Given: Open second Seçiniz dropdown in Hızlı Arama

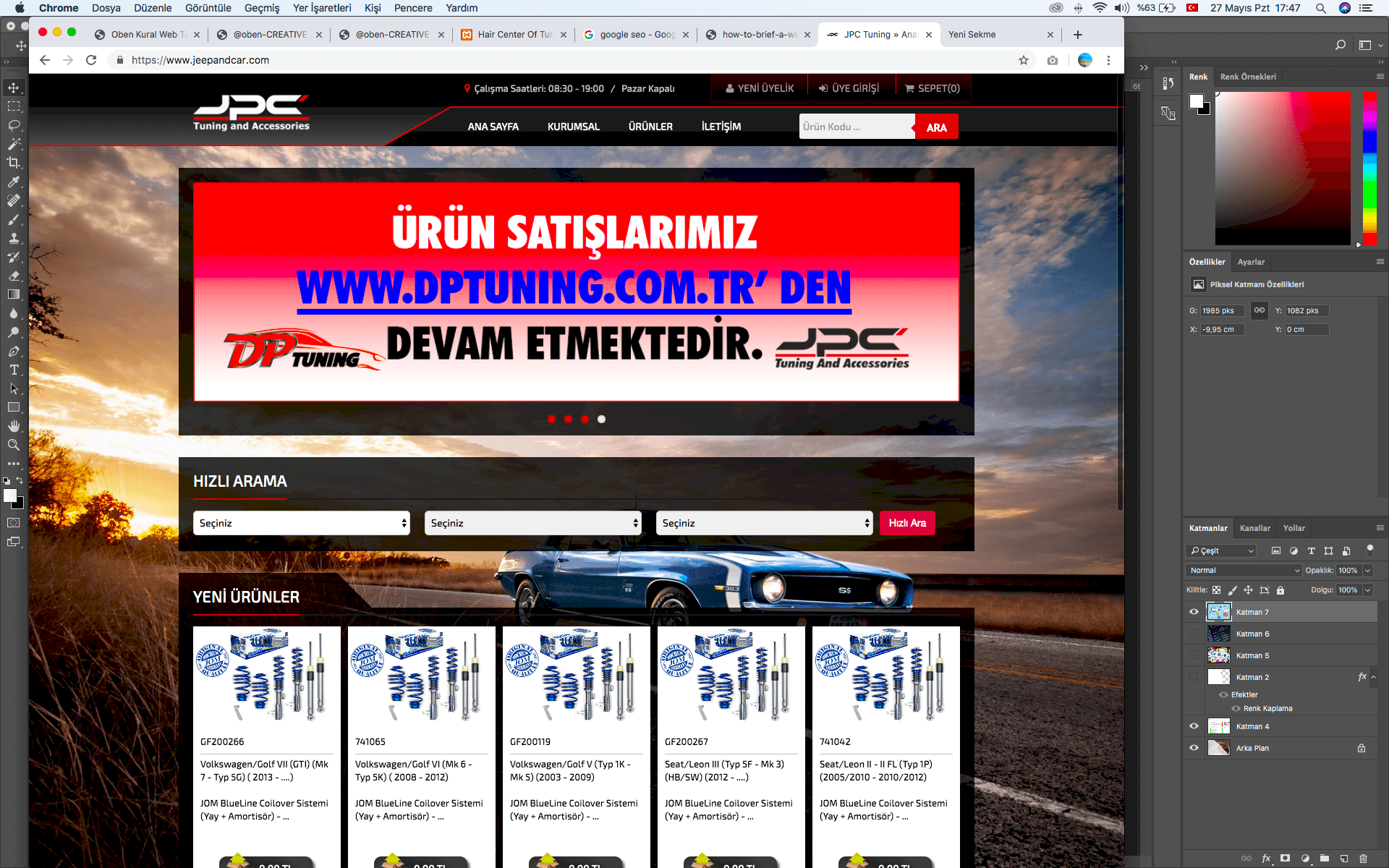Looking at the screenshot, I should tap(533, 523).
